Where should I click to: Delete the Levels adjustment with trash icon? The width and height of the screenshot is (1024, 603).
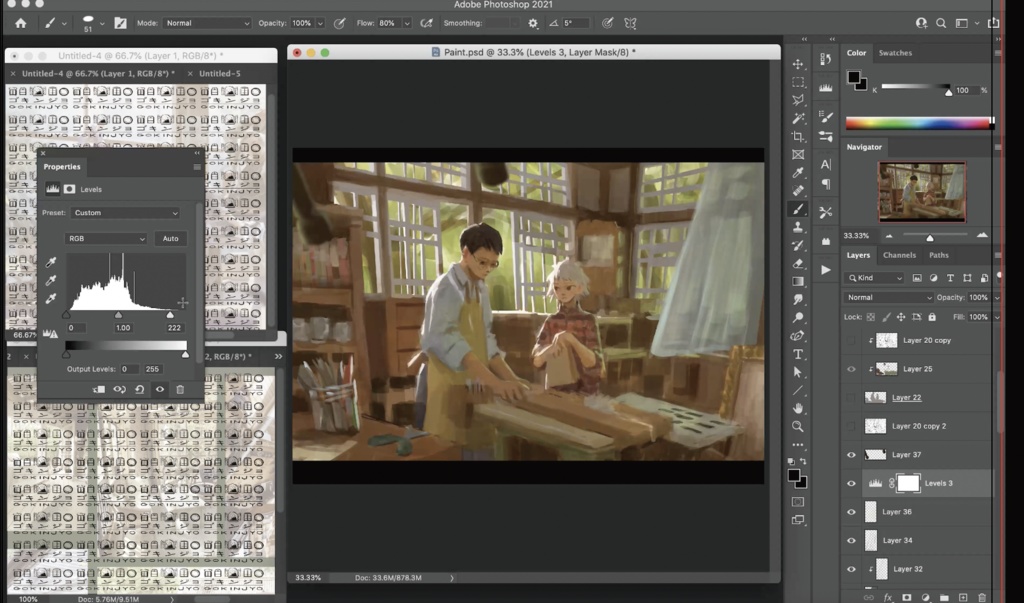click(180, 389)
